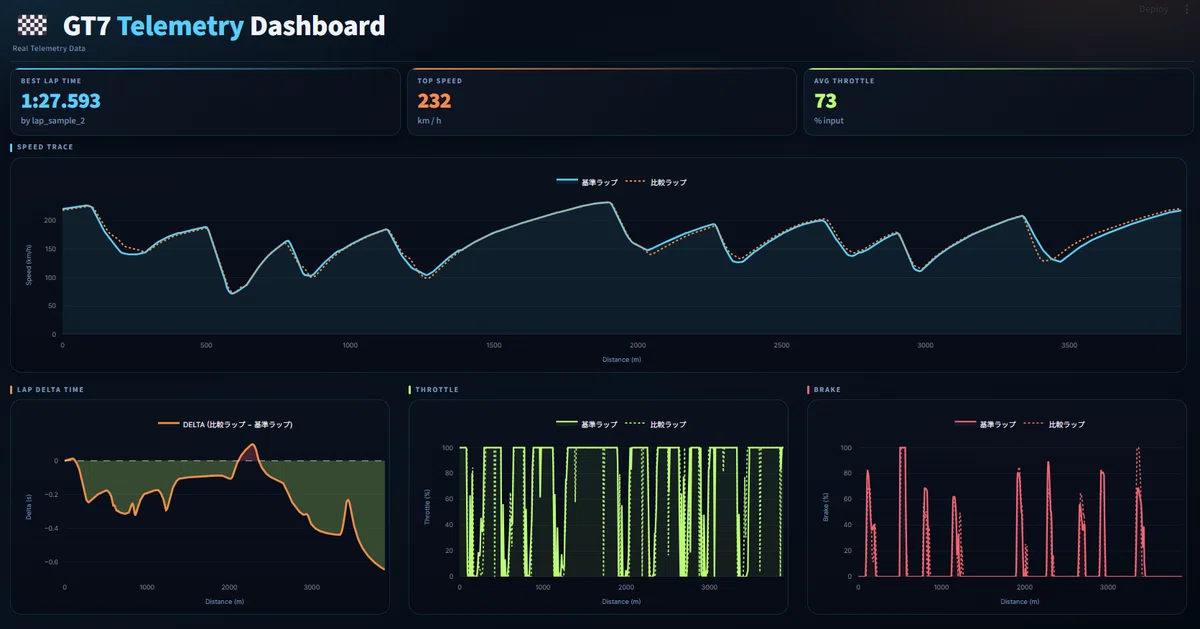Click the Speed (km/h) axis title

tap(29, 264)
